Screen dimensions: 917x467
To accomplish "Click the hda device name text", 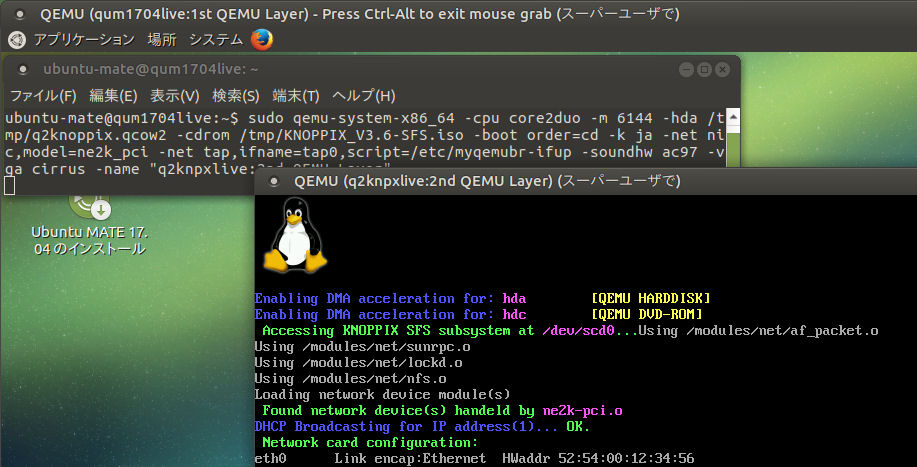I will [514, 298].
